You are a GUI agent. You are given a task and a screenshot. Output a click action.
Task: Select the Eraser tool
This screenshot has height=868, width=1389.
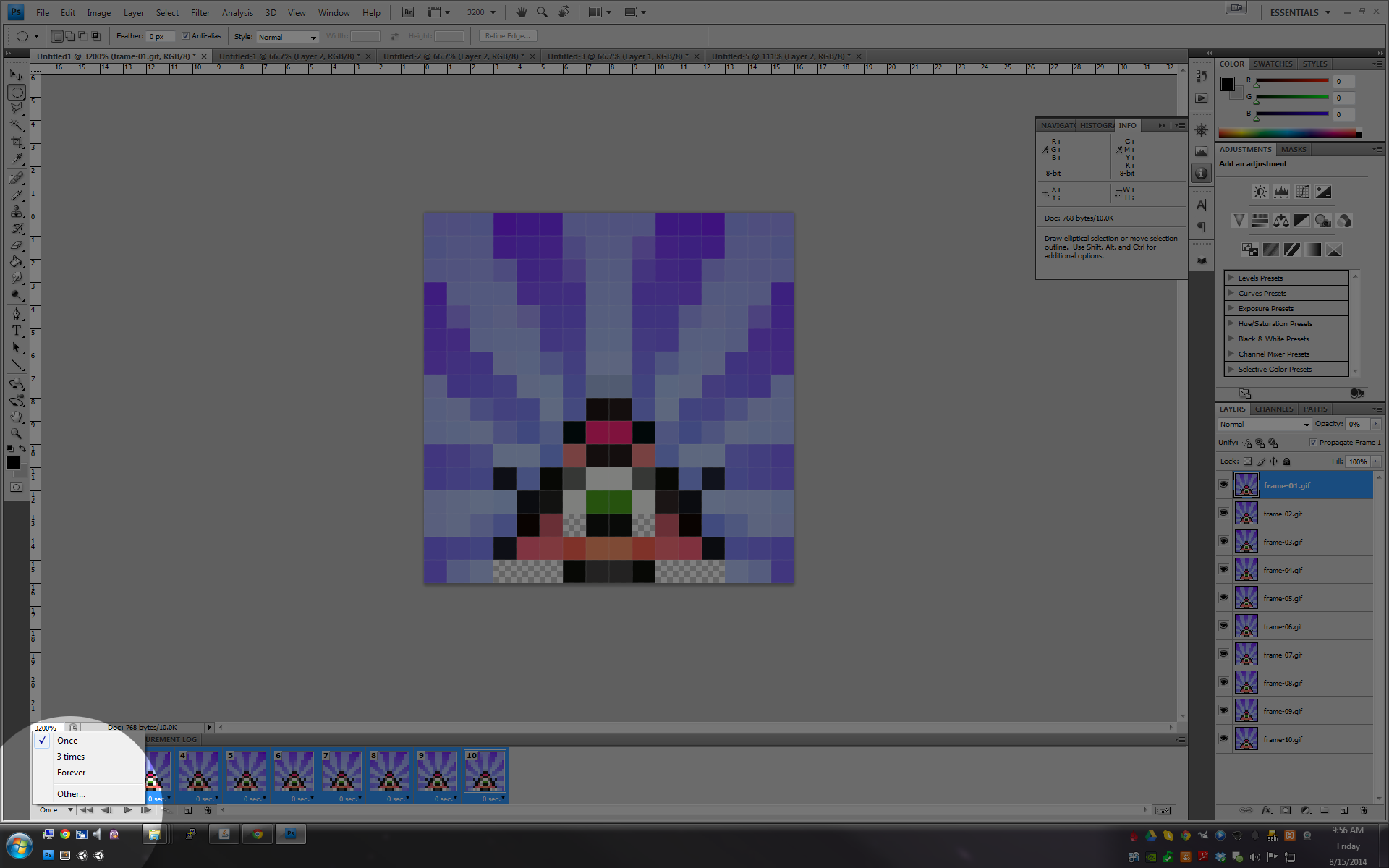17,245
